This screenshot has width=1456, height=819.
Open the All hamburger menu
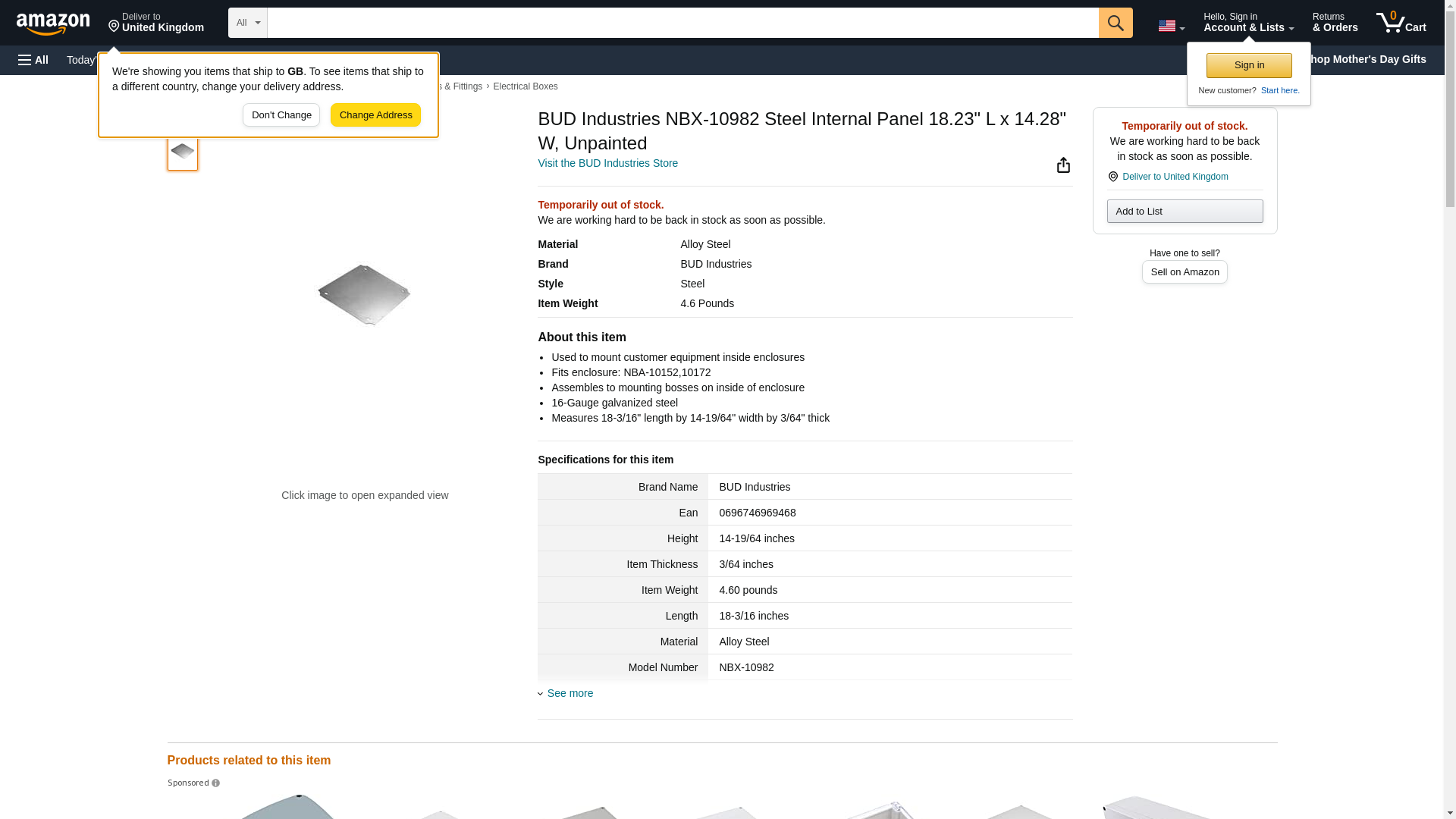coord(33,60)
